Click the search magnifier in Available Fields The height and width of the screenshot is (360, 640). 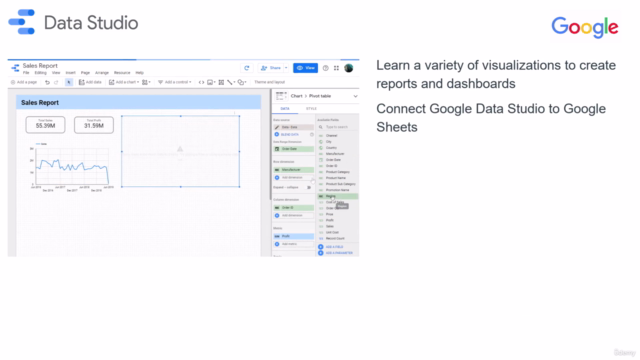[321, 127]
